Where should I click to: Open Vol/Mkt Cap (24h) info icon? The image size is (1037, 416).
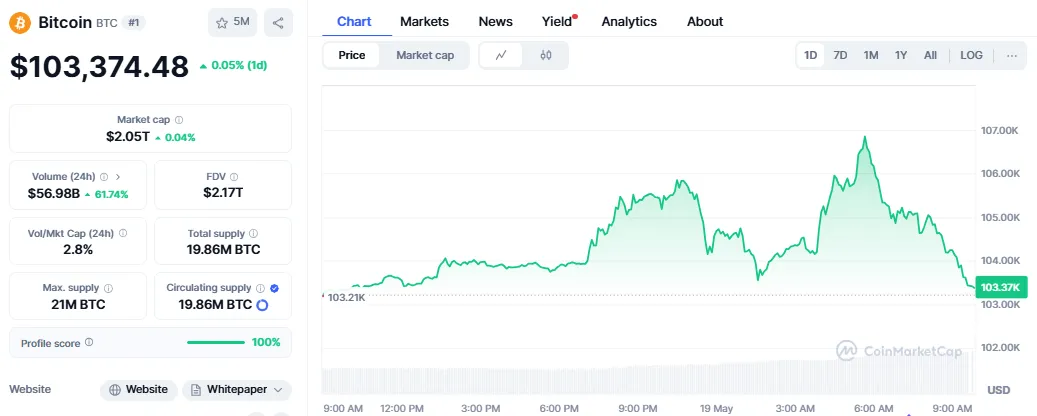coord(123,233)
